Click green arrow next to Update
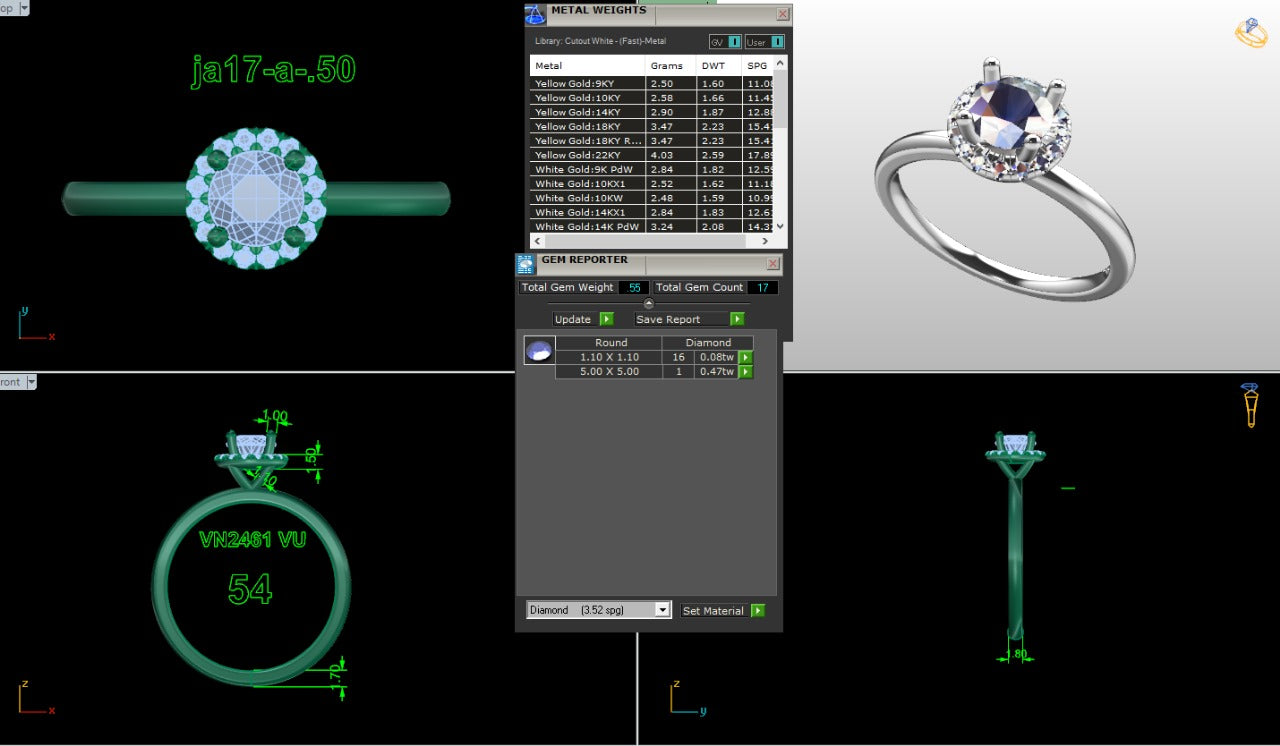1280x746 pixels. [x=606, y=319]
